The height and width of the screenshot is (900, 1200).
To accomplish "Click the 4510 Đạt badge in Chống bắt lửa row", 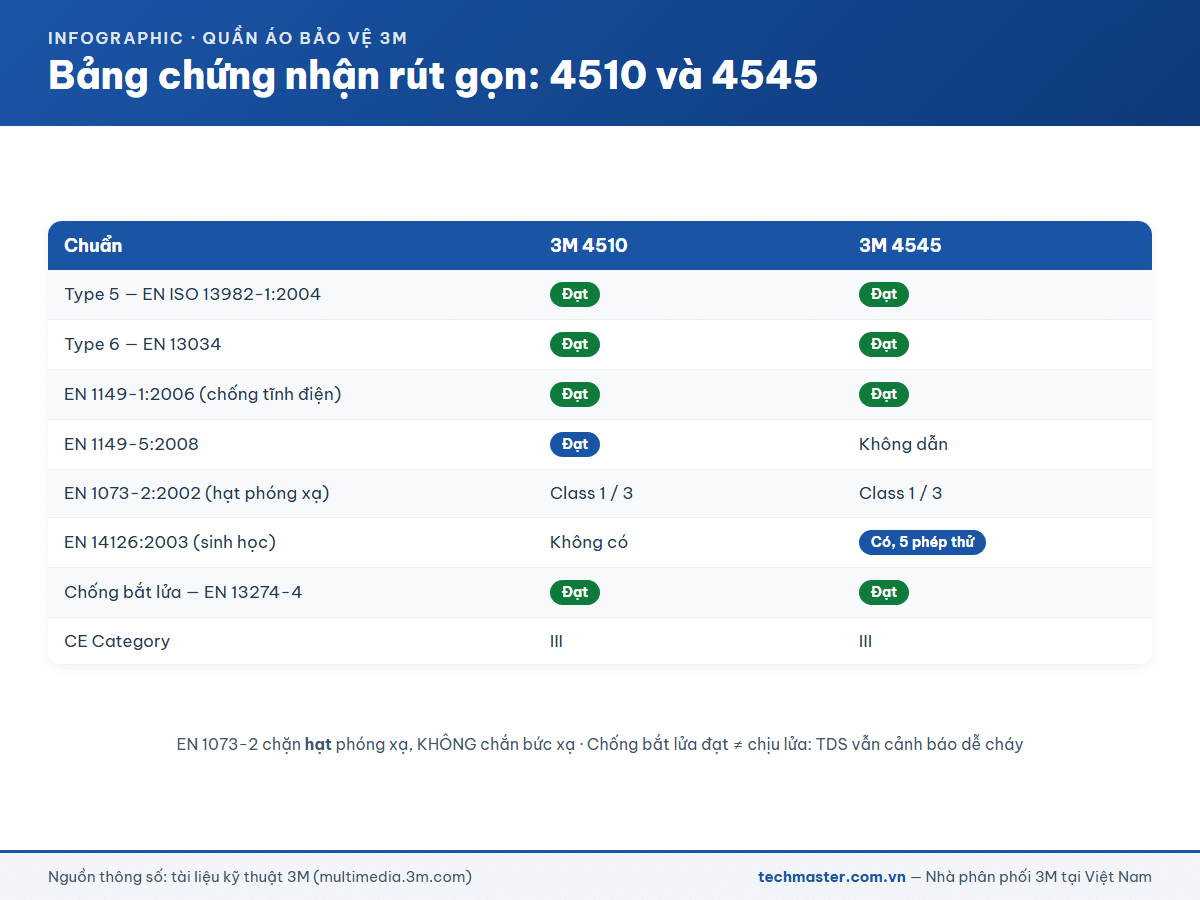I will coord(575,592).
